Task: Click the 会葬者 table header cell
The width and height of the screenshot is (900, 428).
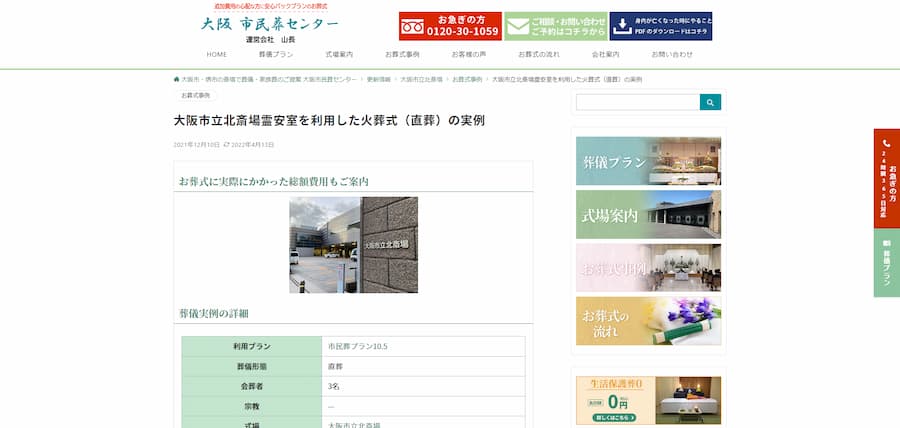Action: point(252,386)
